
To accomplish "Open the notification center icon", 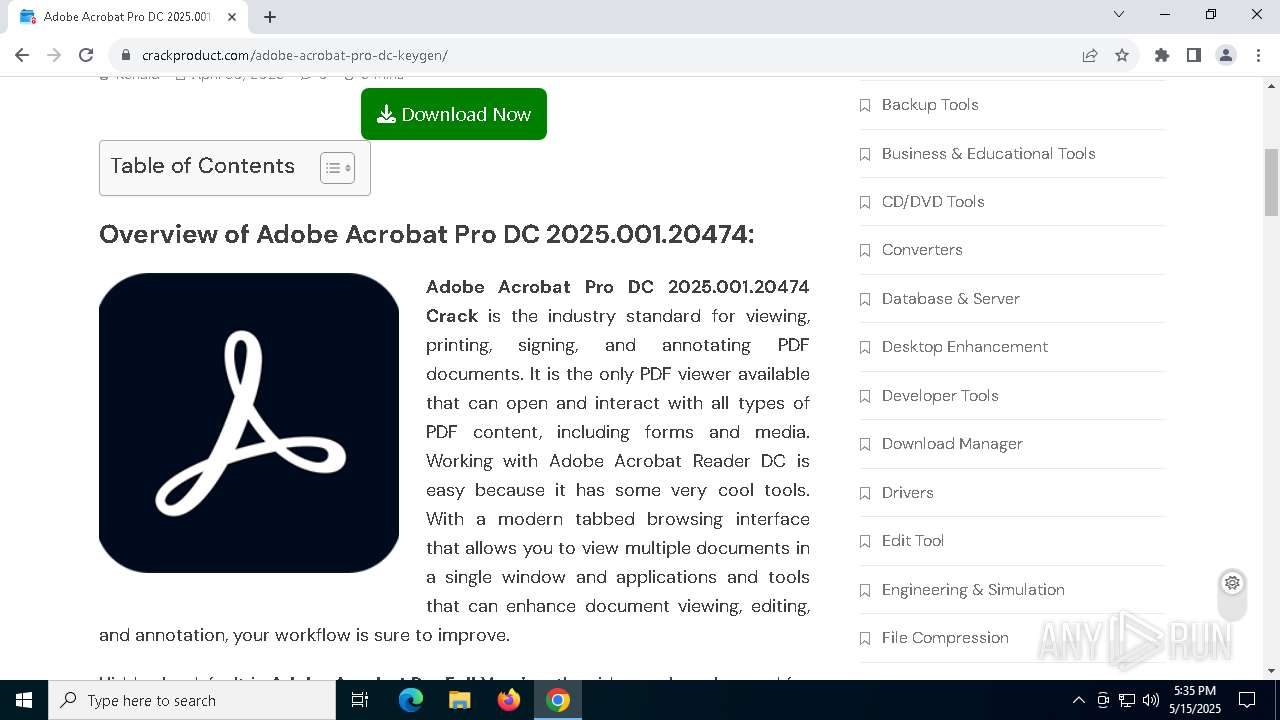I will coord(1247,700).
